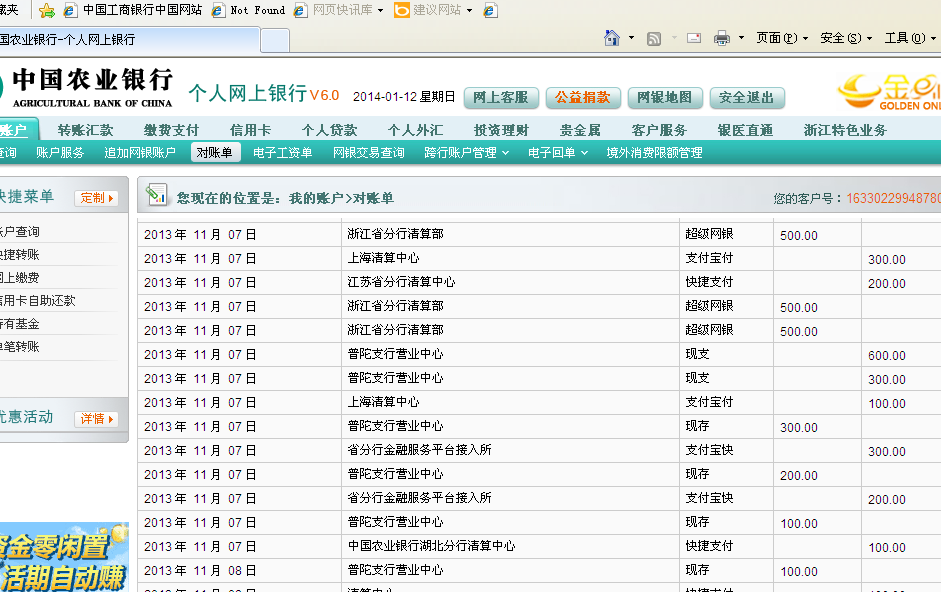Click the Agricultural Bank of China logo

point(90,87)
